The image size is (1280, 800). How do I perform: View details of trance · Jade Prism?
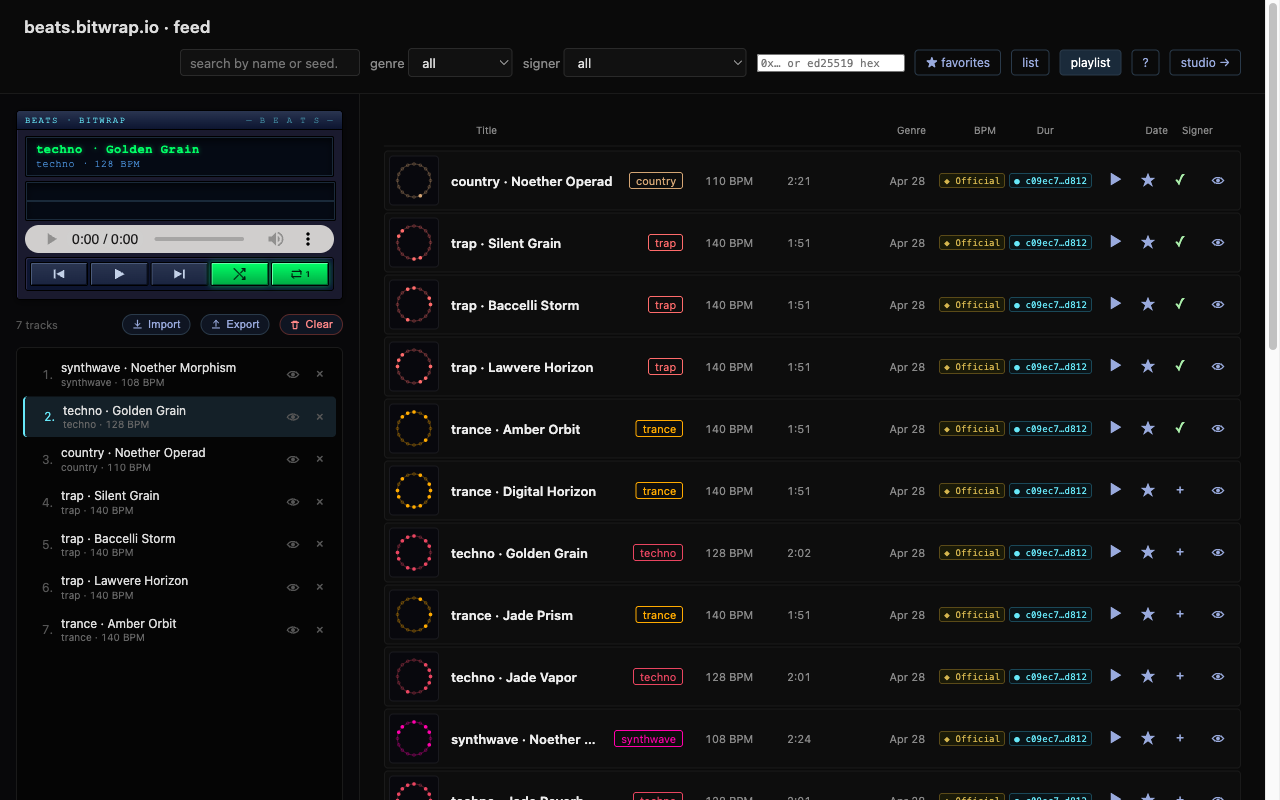tap(1218, 615)
